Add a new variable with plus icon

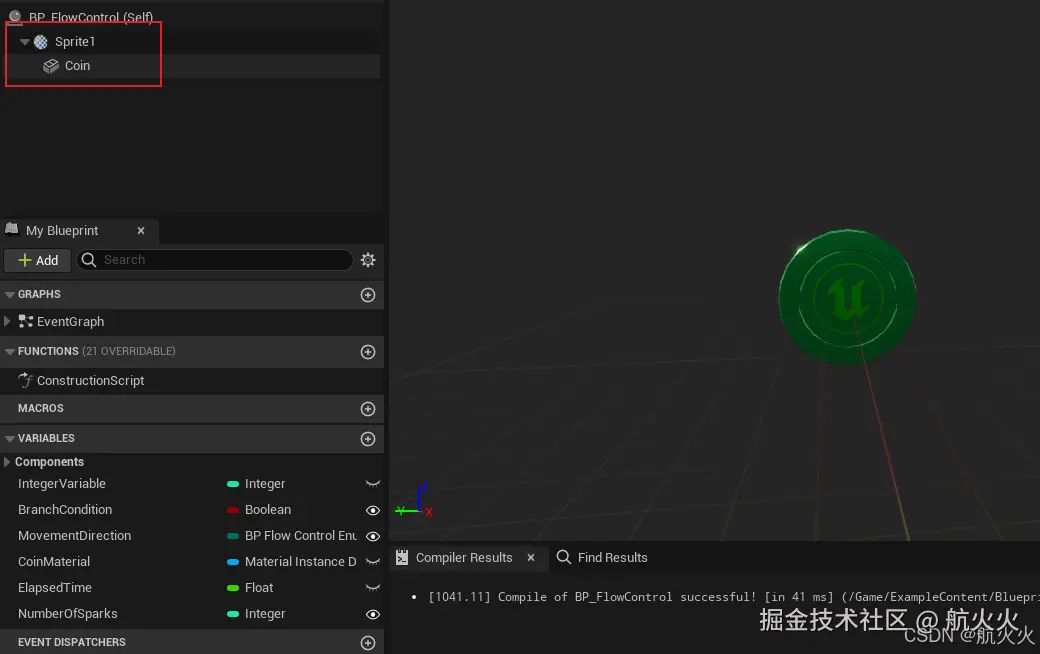tap(368, 439)
